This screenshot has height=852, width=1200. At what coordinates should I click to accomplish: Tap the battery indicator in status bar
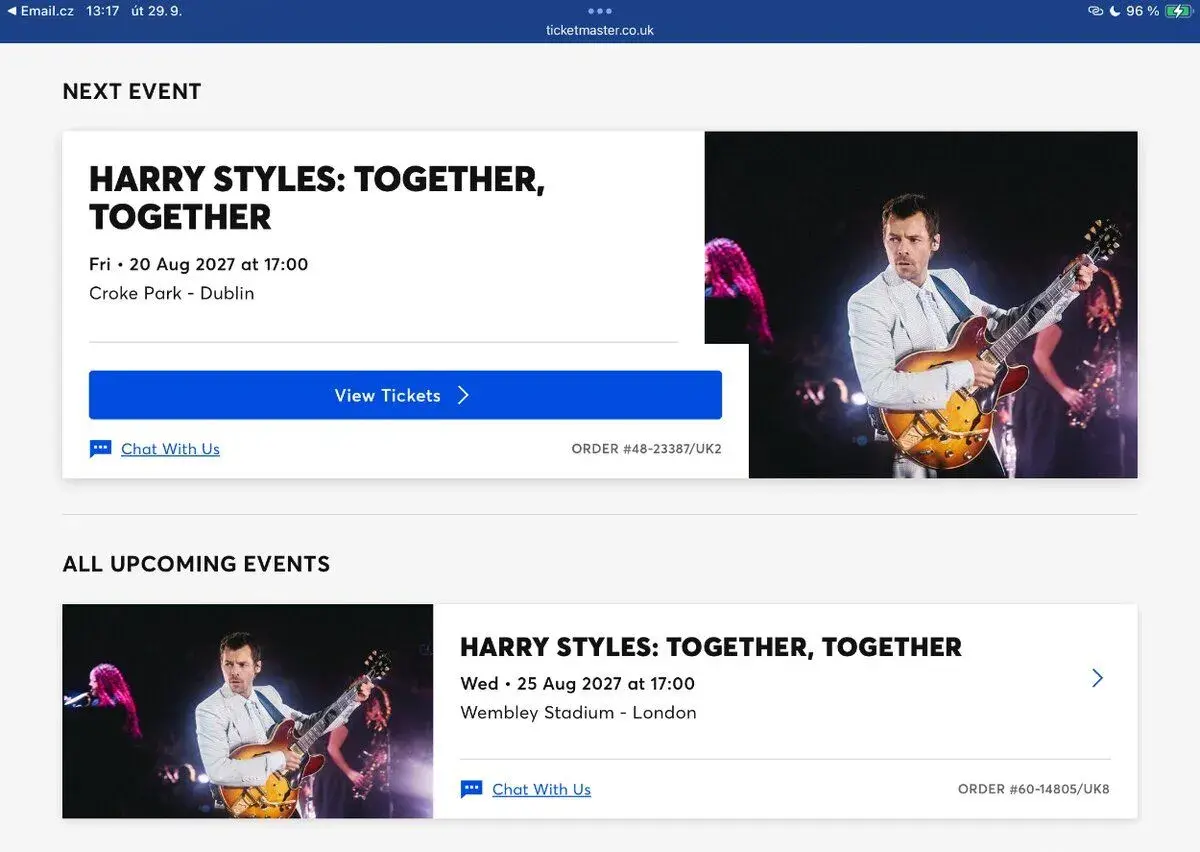point(1178,11)
